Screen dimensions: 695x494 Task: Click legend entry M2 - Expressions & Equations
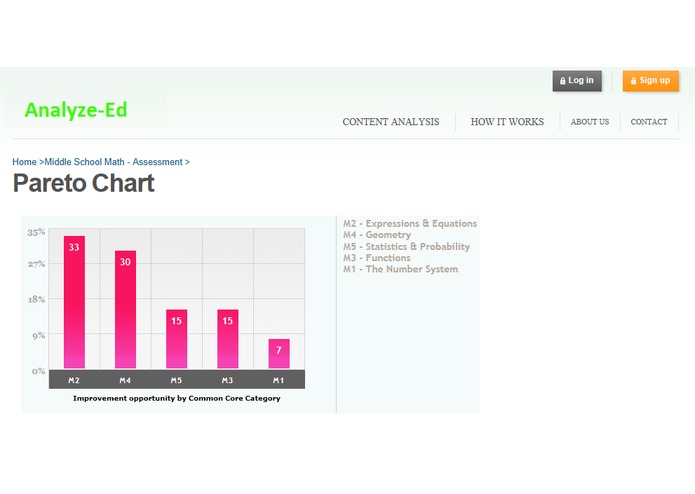point(410,223)
